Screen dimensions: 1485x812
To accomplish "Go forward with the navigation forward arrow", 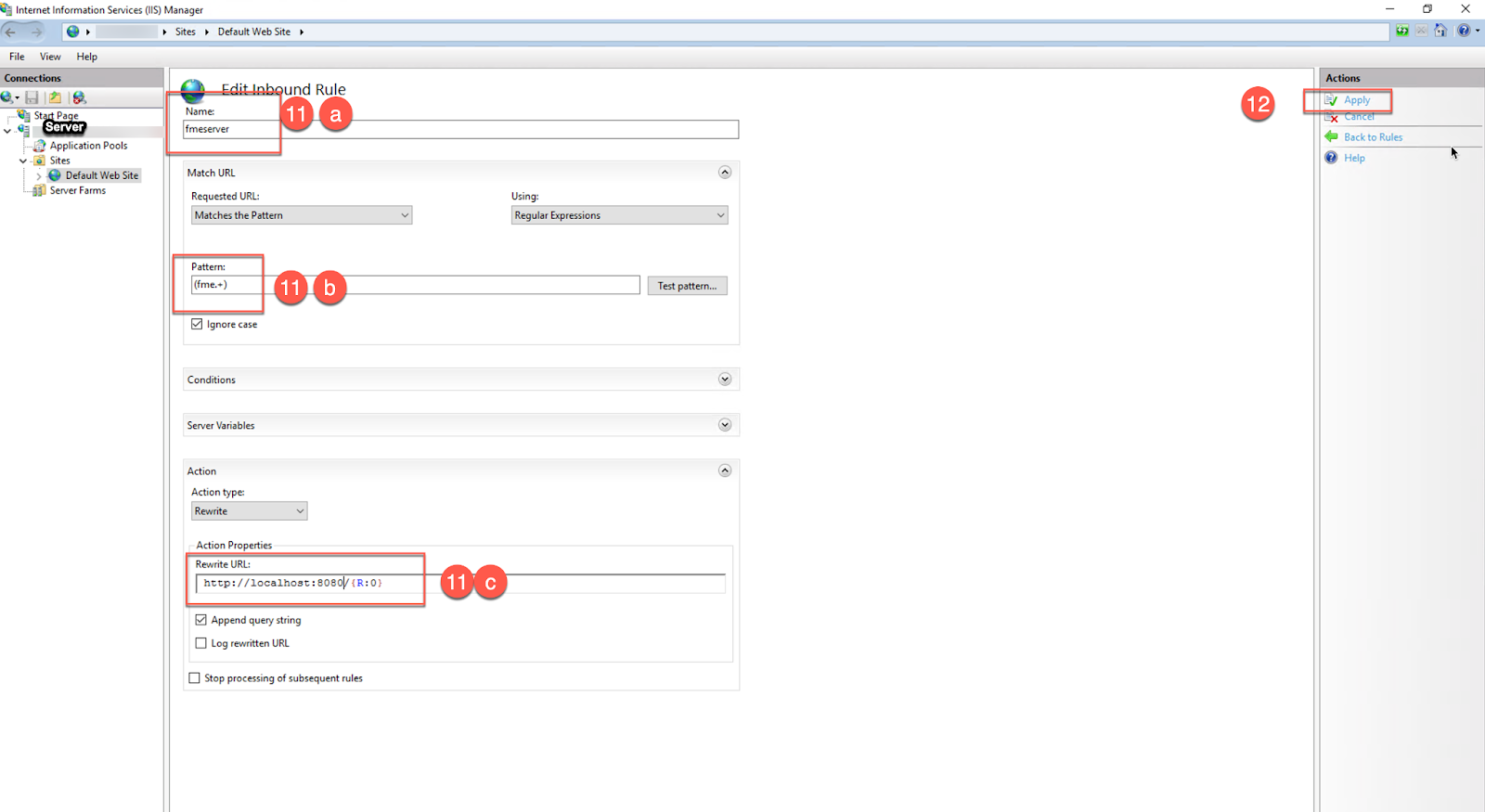I will (36, 32).
